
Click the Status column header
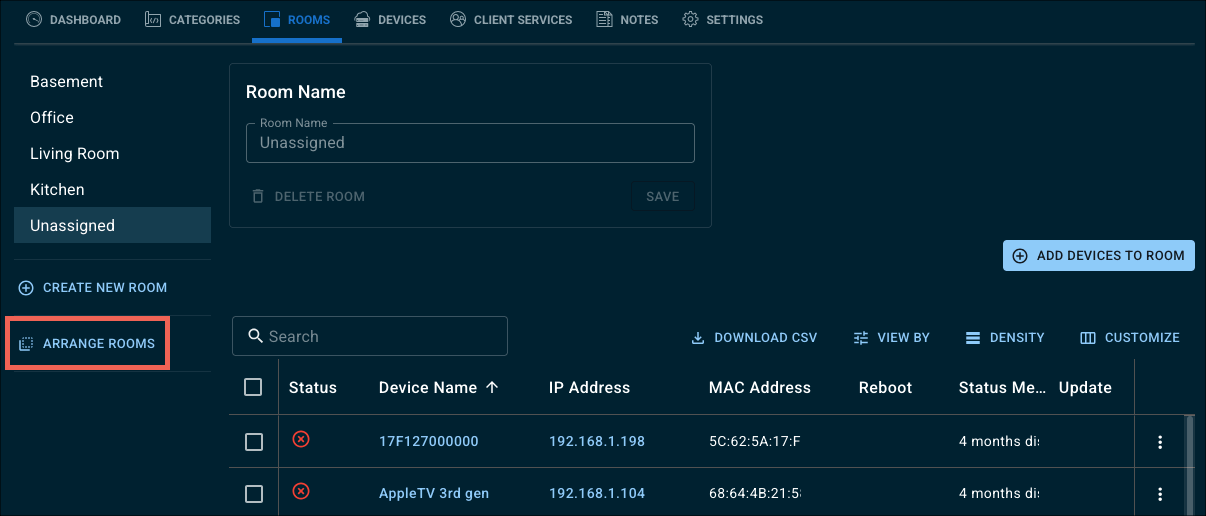[x=313, y=388]
